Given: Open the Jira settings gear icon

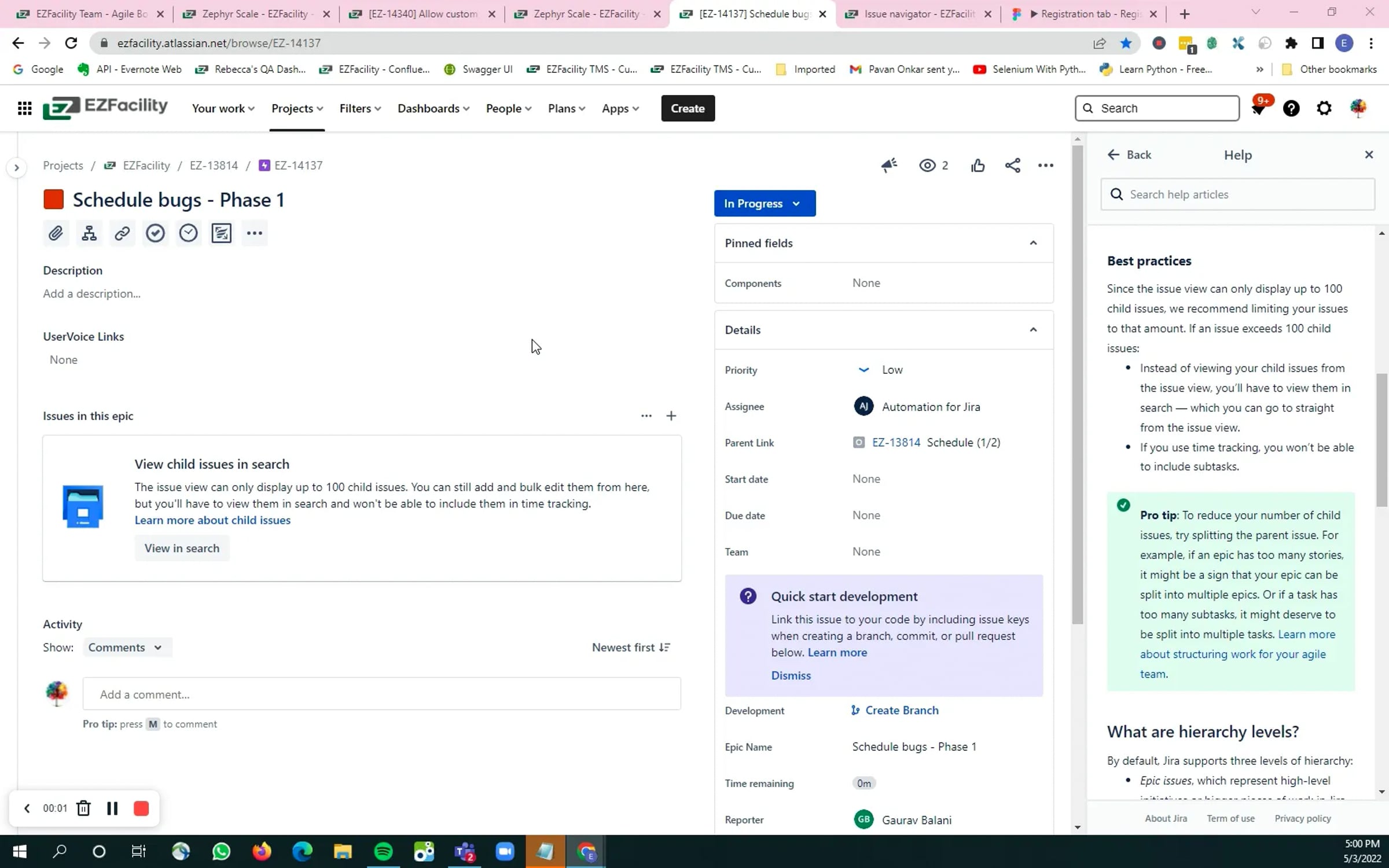Looking at the screenshot, I should pyautogui.click(x=1324, y=108).
